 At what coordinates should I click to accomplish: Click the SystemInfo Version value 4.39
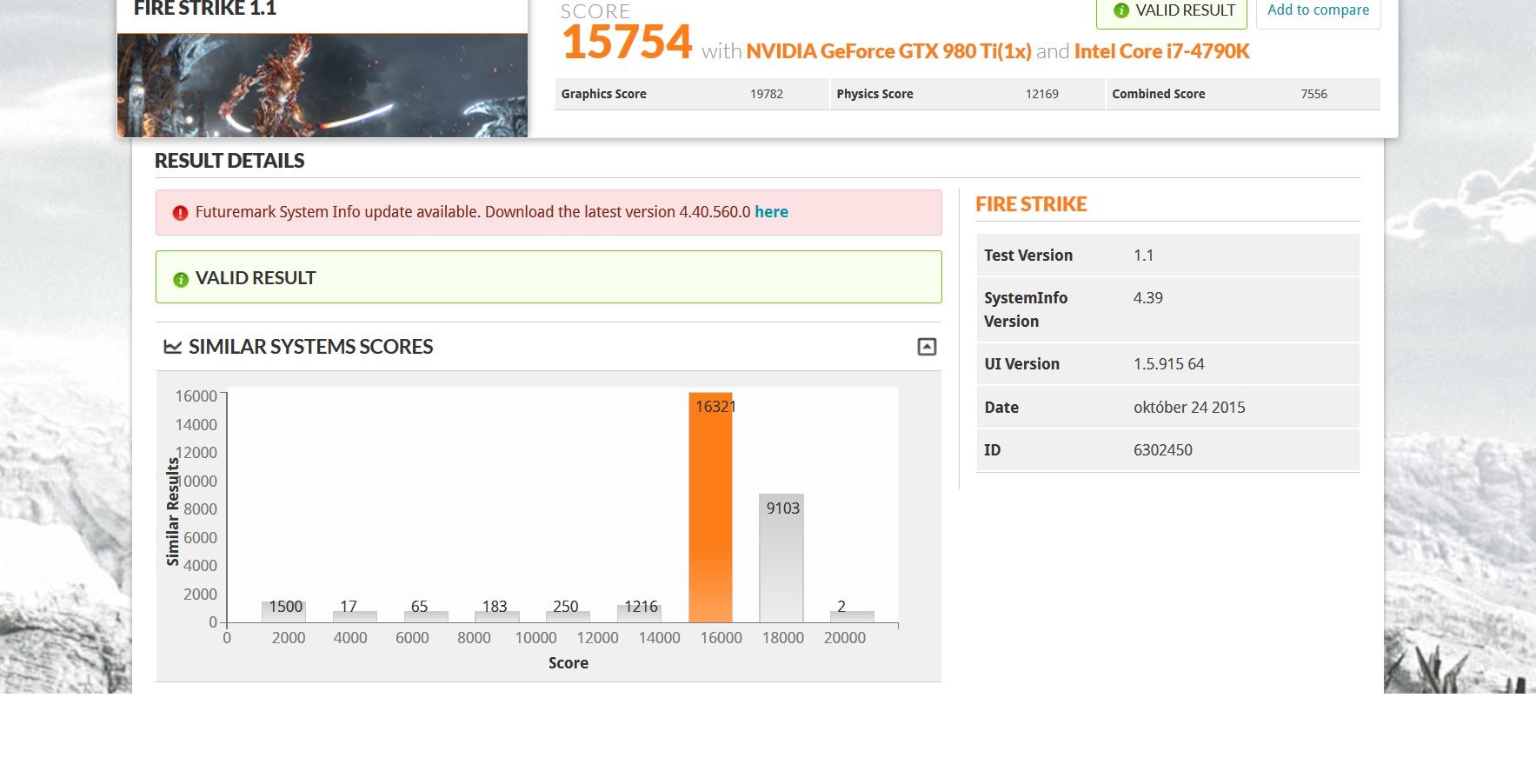pos(1147,298)
